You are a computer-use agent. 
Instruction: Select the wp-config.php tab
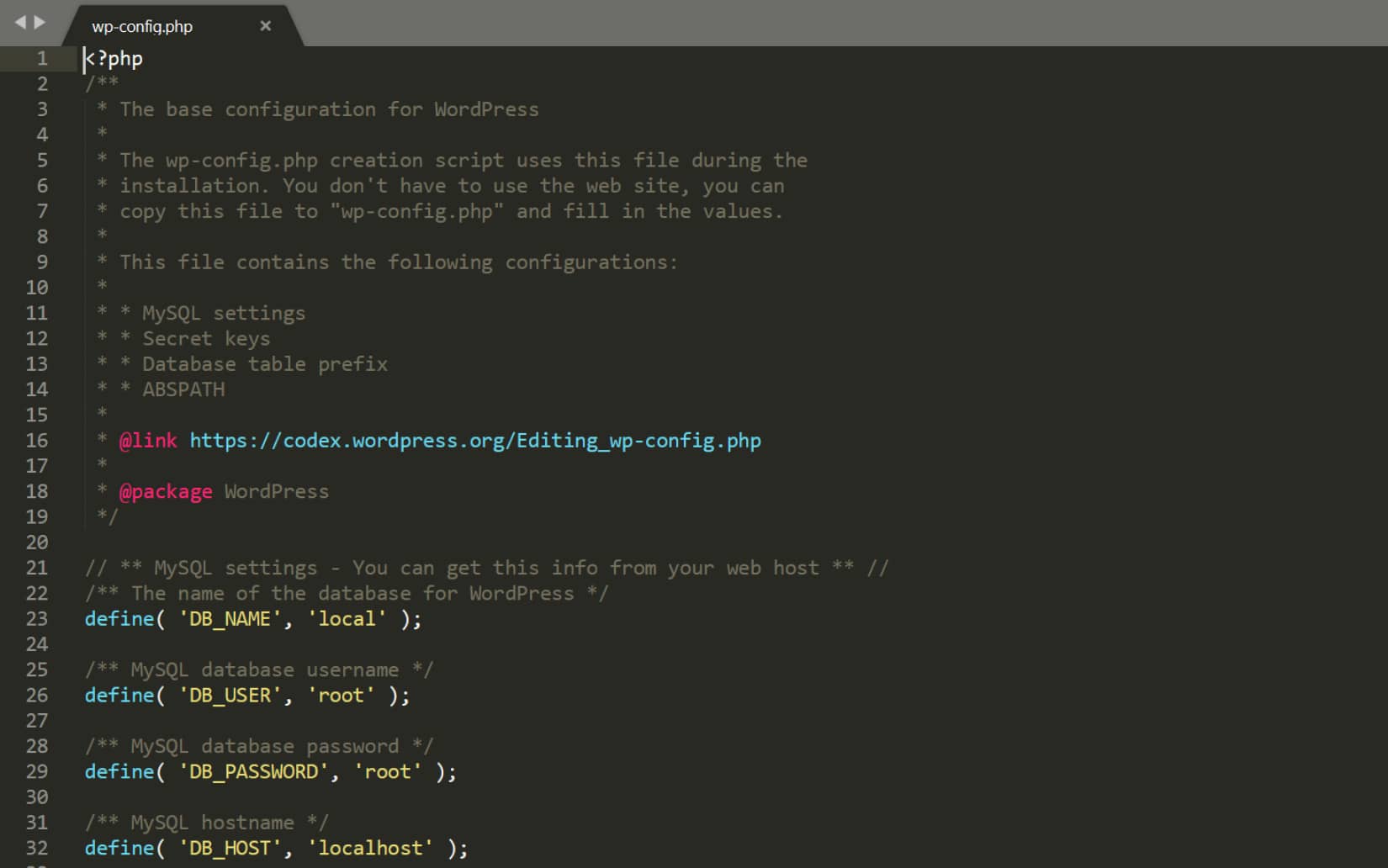pos(143,26)
